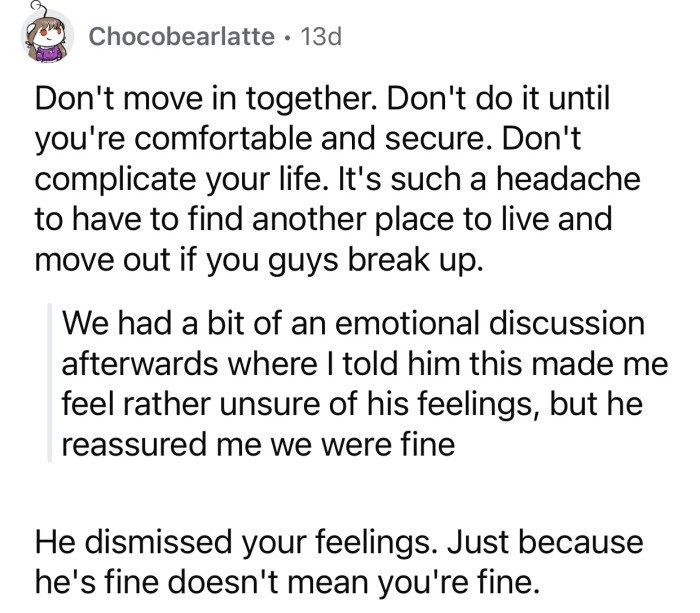Open the Chocobearlatte username profile link
This screenshot has width=700, height=613.
pos(182,37)
